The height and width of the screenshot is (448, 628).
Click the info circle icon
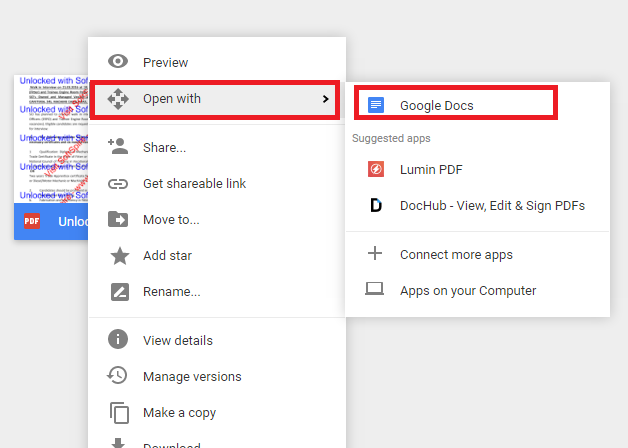[118, 340]
